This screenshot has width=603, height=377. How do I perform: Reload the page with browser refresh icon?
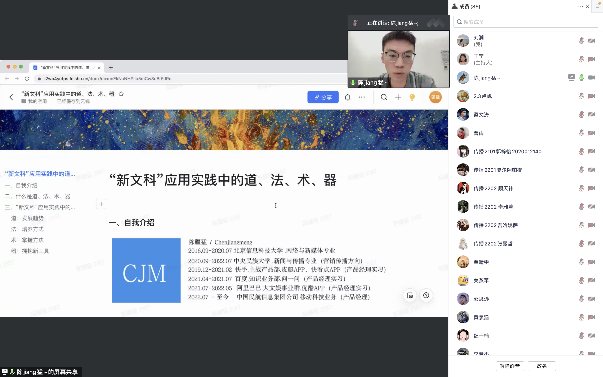point(27,78)
